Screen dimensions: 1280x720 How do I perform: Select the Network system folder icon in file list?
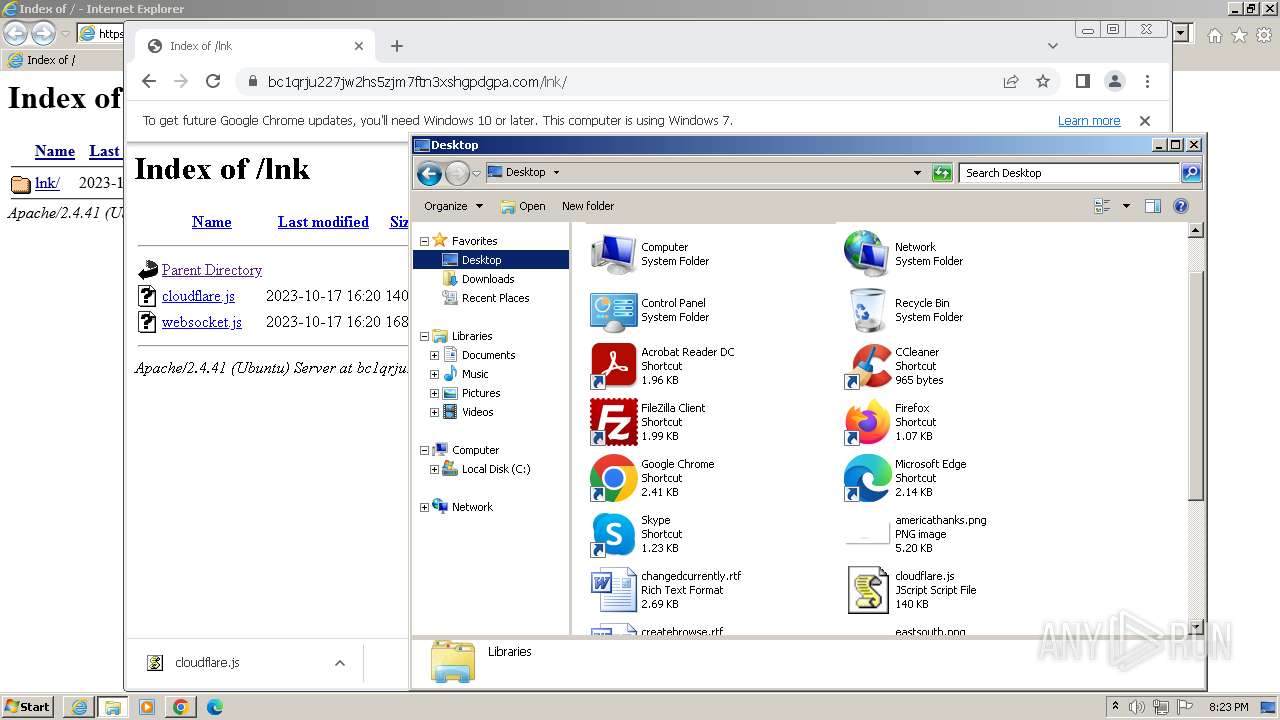point(867,254)
